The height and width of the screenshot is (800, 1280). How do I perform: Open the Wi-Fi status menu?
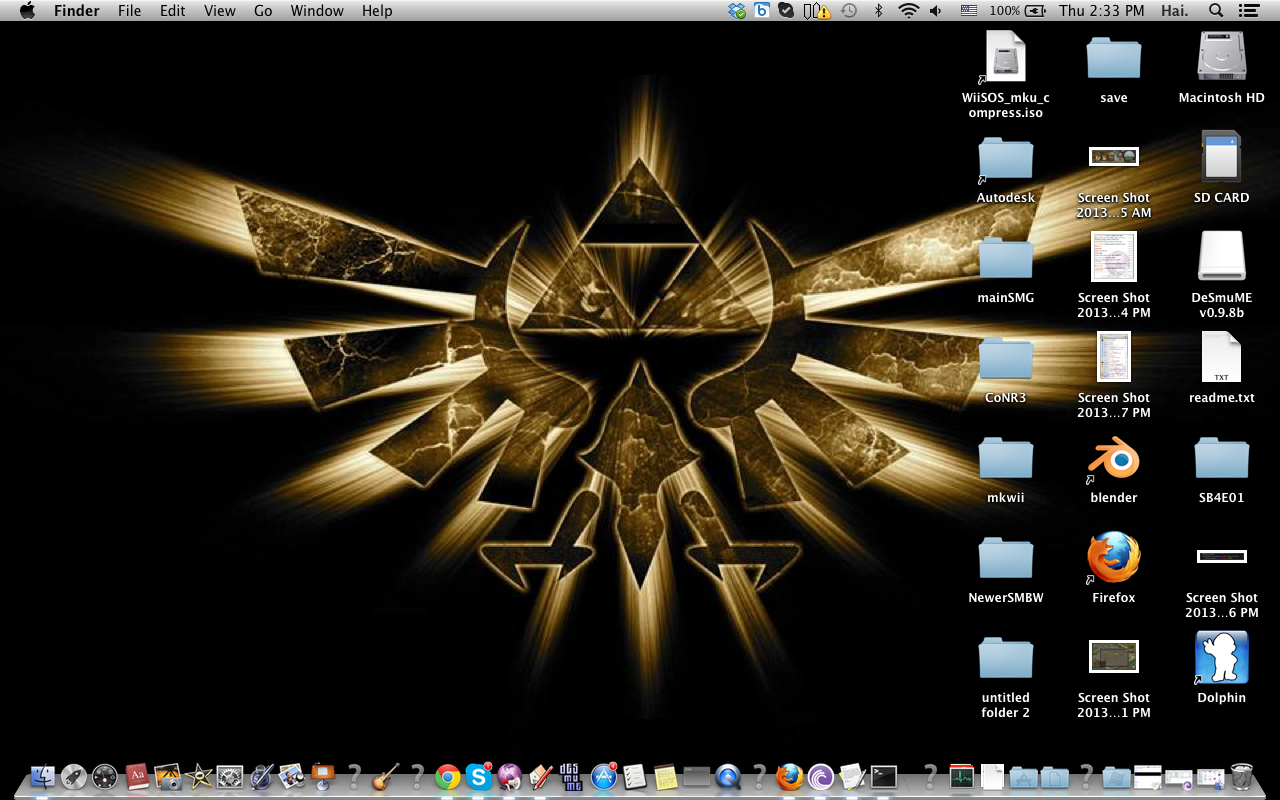pos(908,11)
